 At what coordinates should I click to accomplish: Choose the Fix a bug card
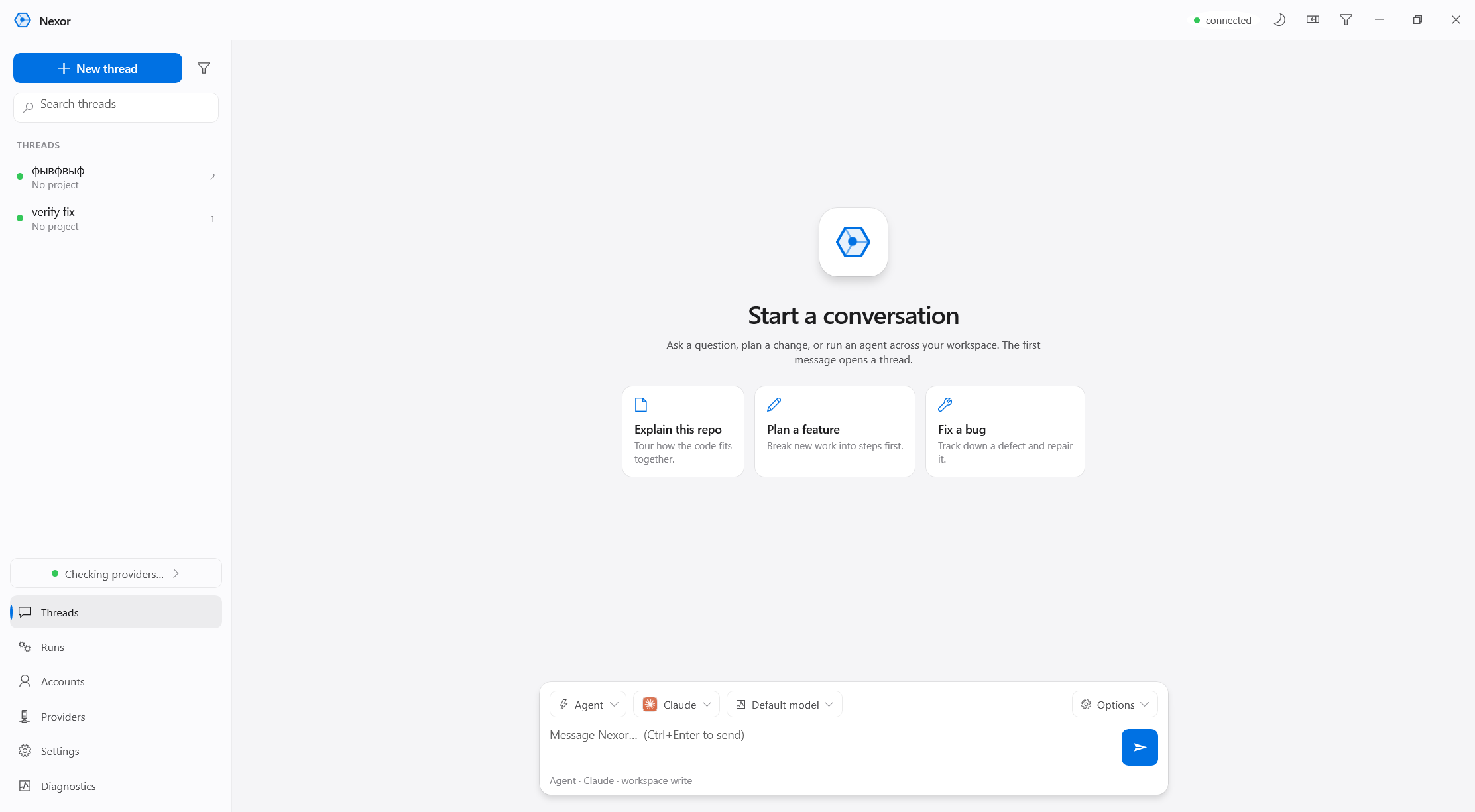coord(1005,432)
